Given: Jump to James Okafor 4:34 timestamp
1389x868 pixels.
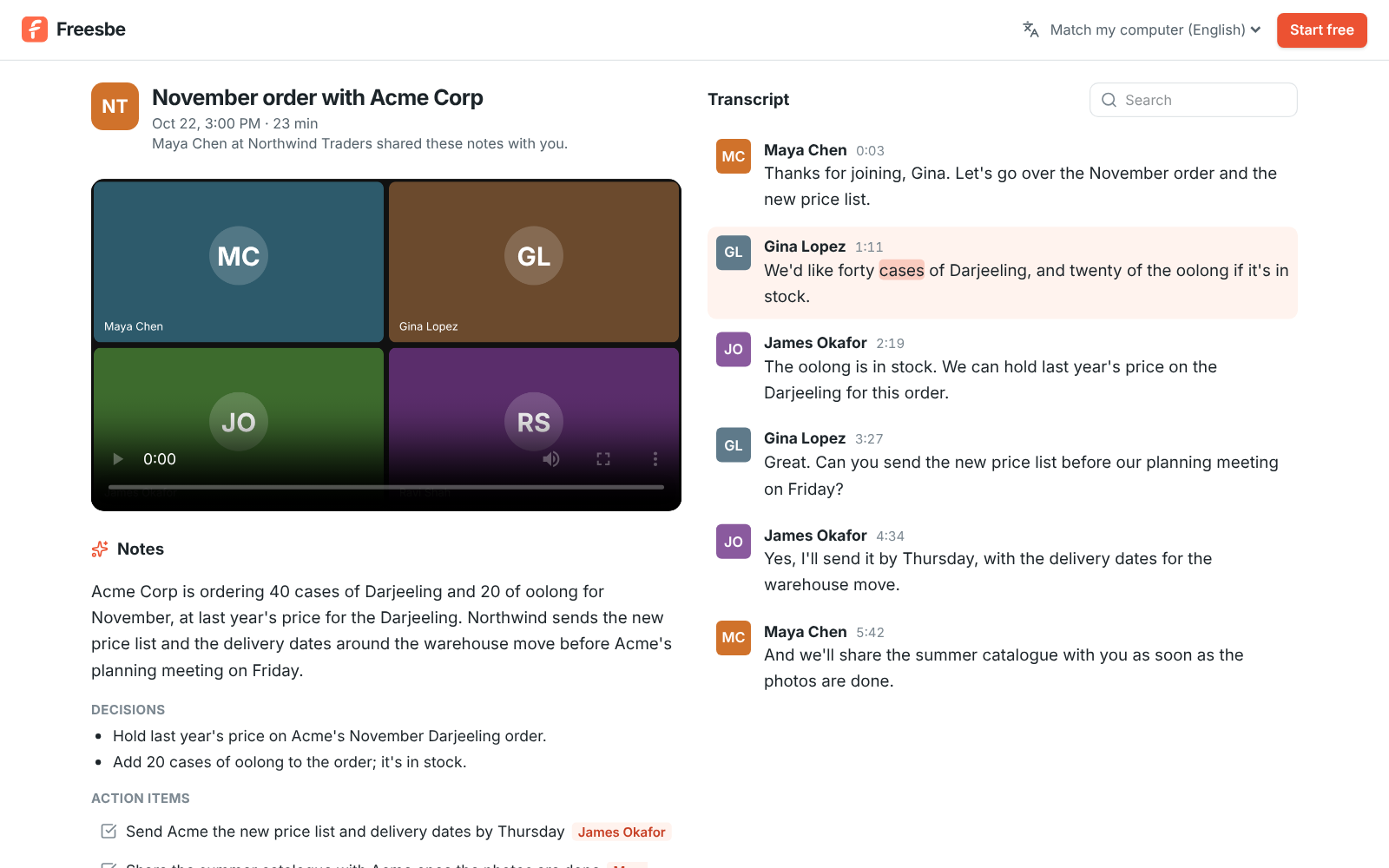Looking at the screenshot, I should pos(890,536).
